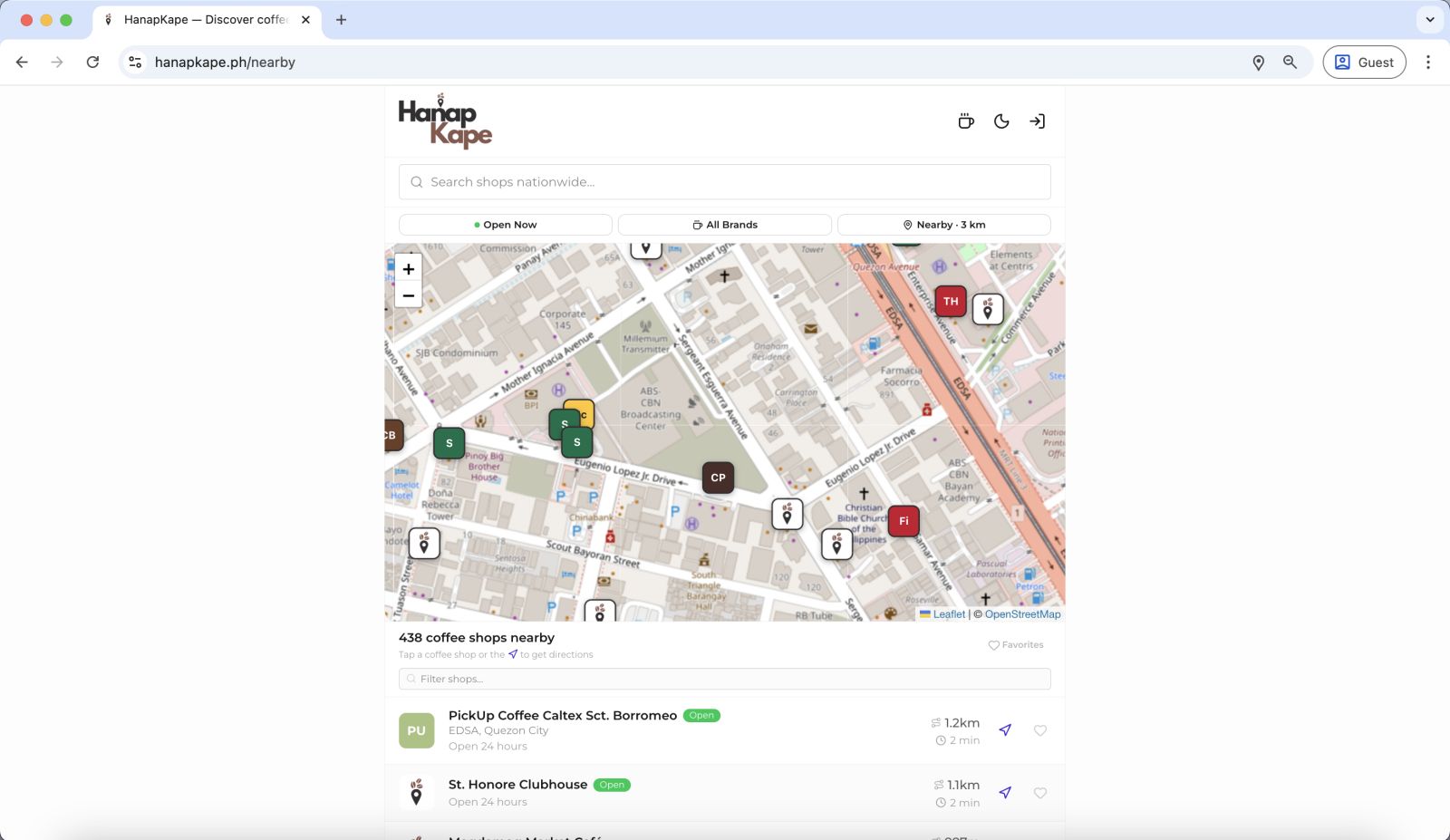This screenshot has height=840, width=1450.
Task: Open the OpenStreetMap attribution link
Action: 1022,614
